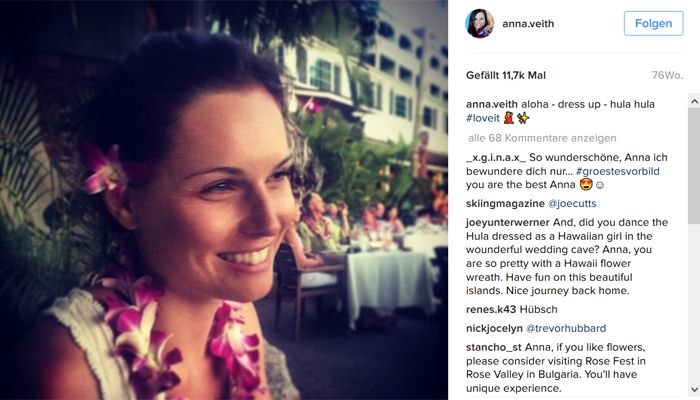This screenshot has height=400, width=700.
Task: Show alle 68 Kommentare anzeigen
Action: 542,138
